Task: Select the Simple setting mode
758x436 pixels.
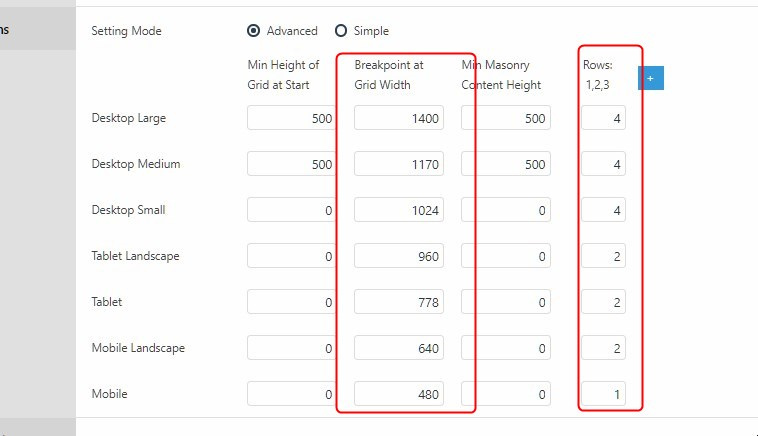Action: tap(342, 31)
